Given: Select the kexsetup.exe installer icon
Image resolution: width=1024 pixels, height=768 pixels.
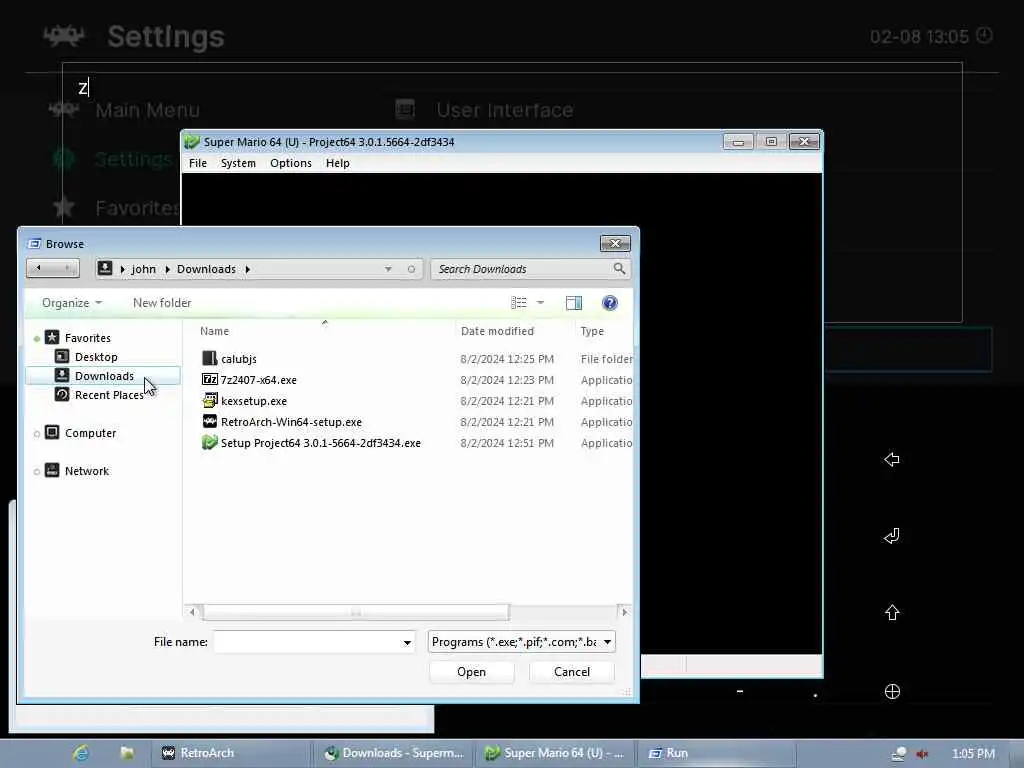Looking at the screenshot, I should tap(209, 400).
